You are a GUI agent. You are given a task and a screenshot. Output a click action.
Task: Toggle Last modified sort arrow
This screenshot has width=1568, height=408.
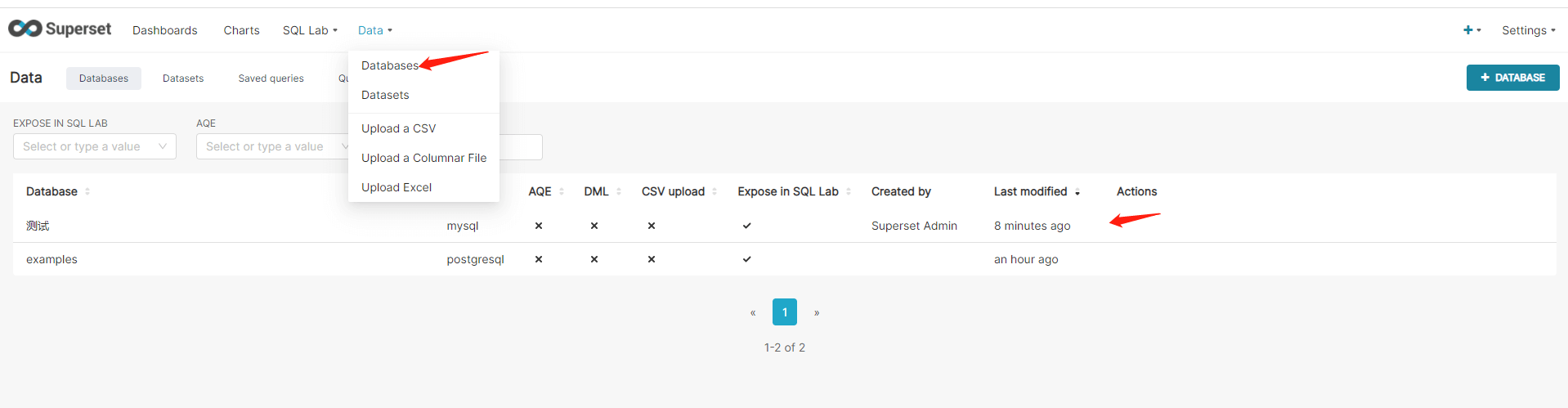(x=1077, y=192)
